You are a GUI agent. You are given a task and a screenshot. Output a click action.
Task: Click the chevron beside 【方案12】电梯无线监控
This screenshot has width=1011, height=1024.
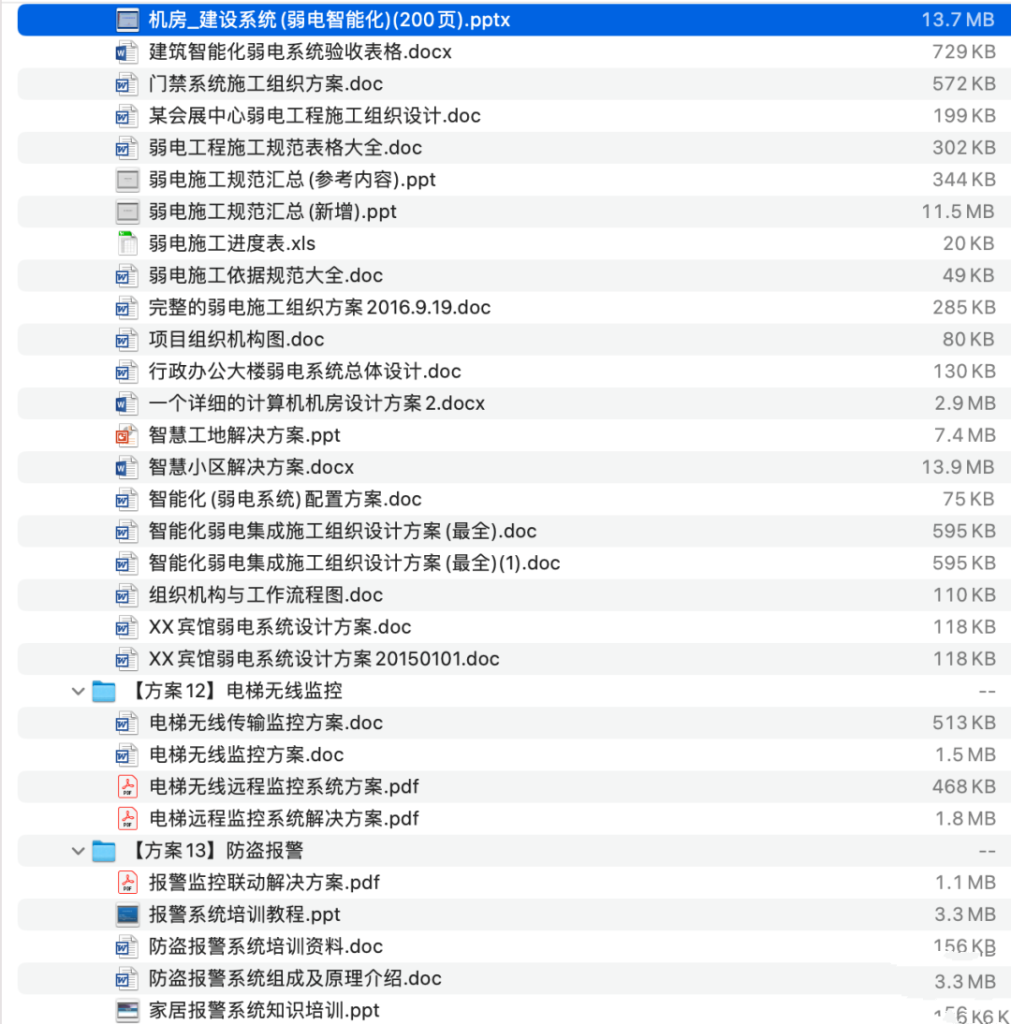[x=78, y=690]
